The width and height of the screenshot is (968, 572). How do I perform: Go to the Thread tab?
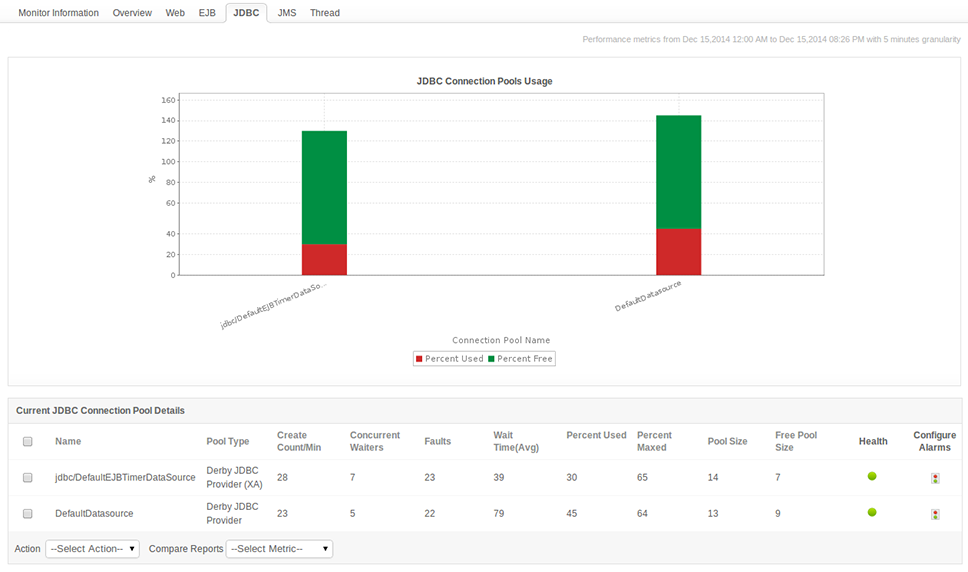coord(325,13)
